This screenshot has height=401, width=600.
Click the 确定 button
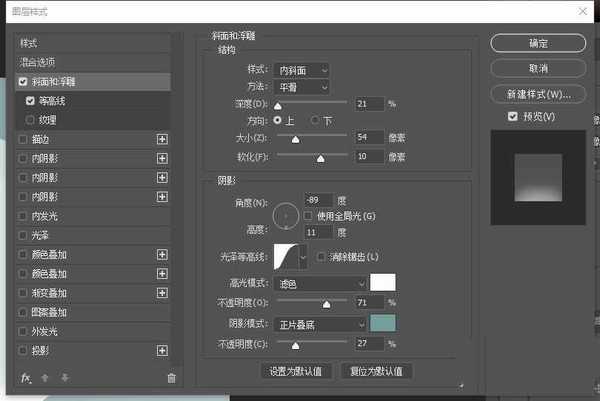pyautogui.click(x=537, y=43)
